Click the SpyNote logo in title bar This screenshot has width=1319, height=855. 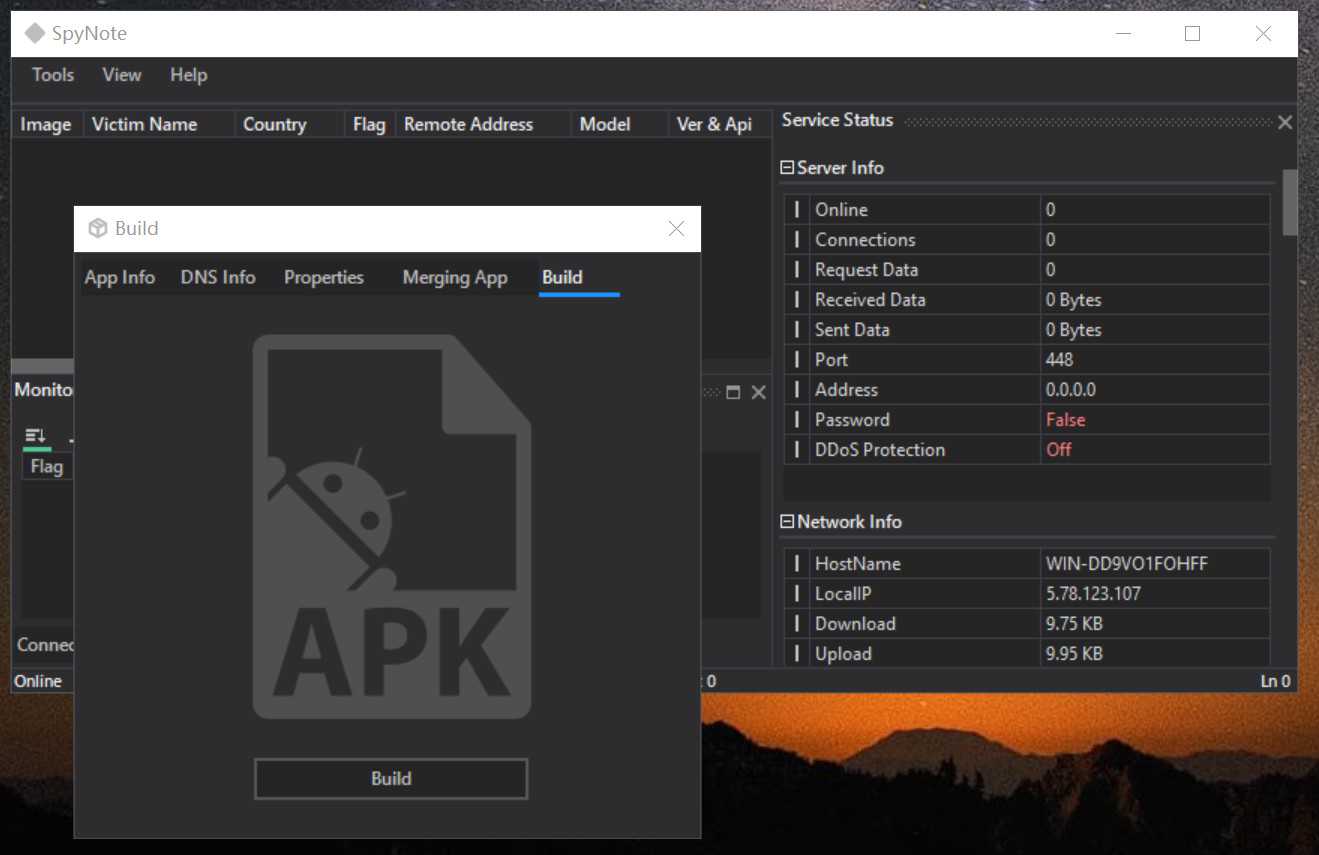click(x=35, y=34)
